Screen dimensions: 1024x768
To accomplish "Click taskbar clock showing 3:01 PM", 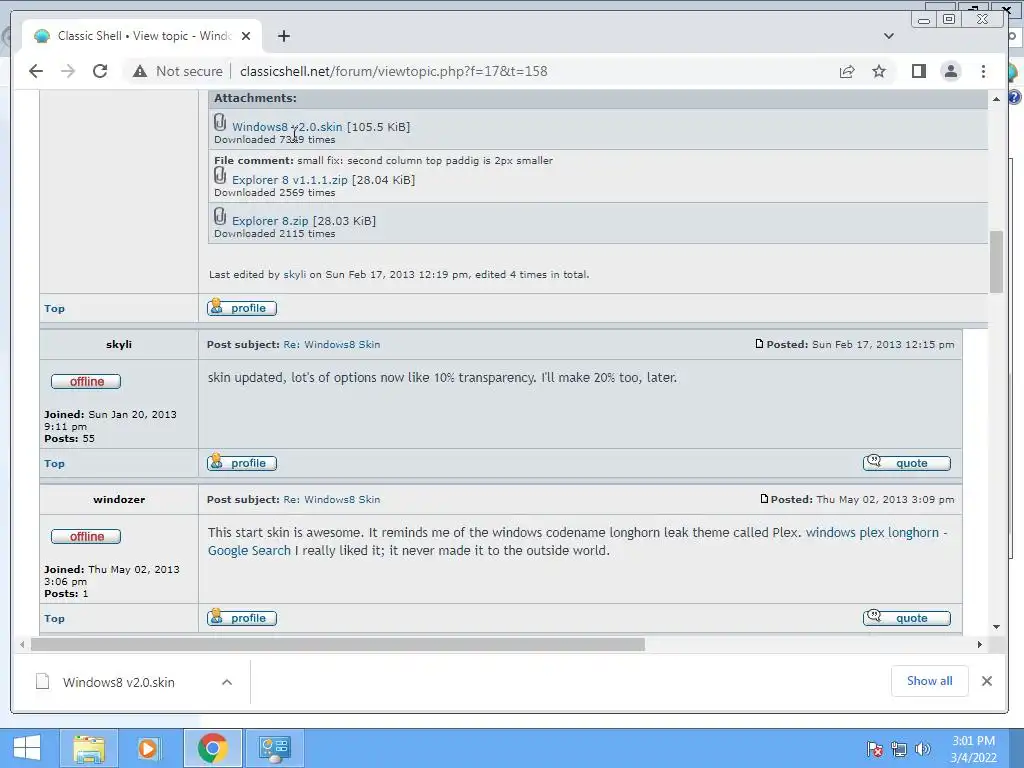I will [x=973, y=749].
